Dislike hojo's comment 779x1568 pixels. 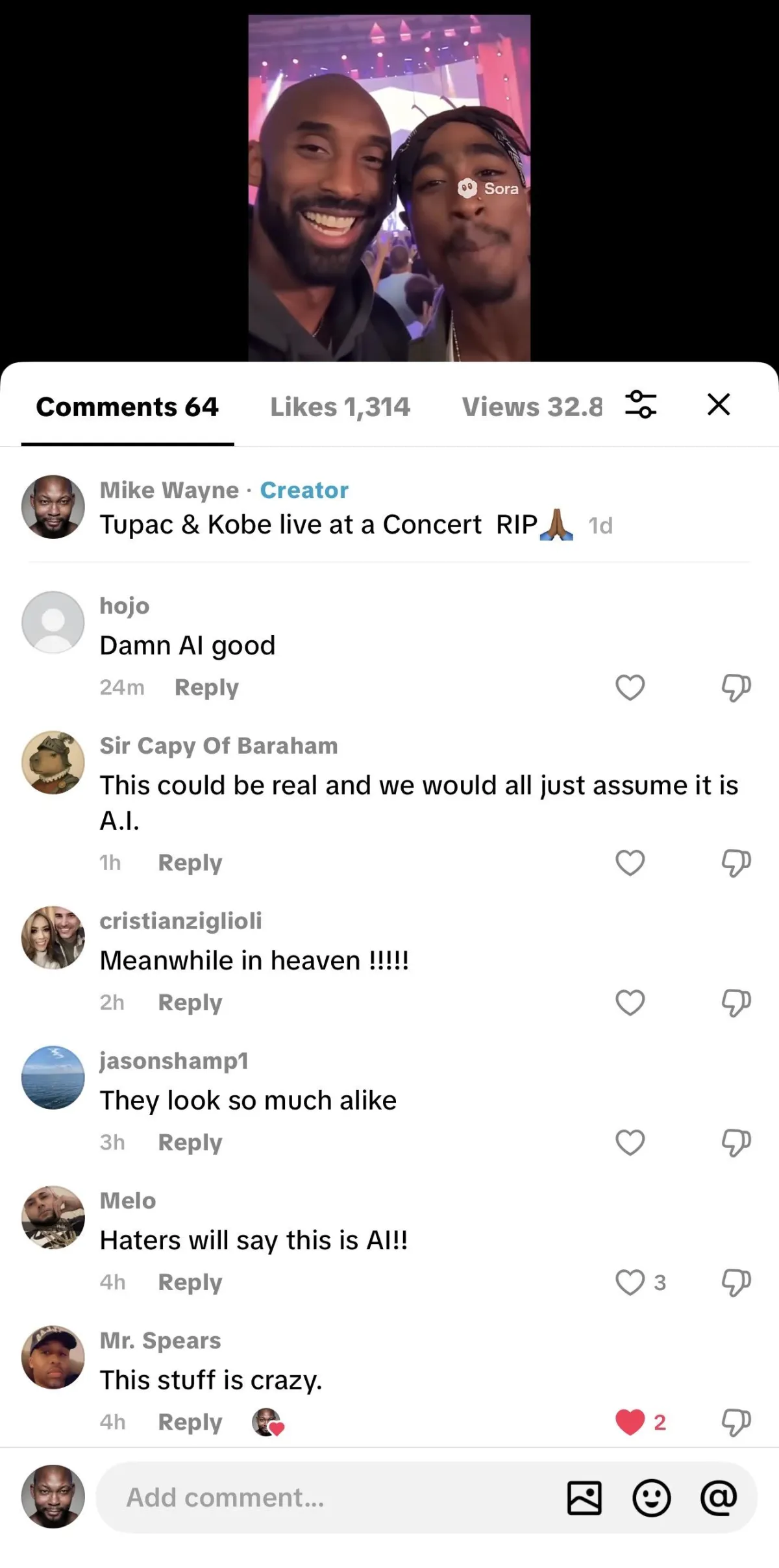[736, 687]
